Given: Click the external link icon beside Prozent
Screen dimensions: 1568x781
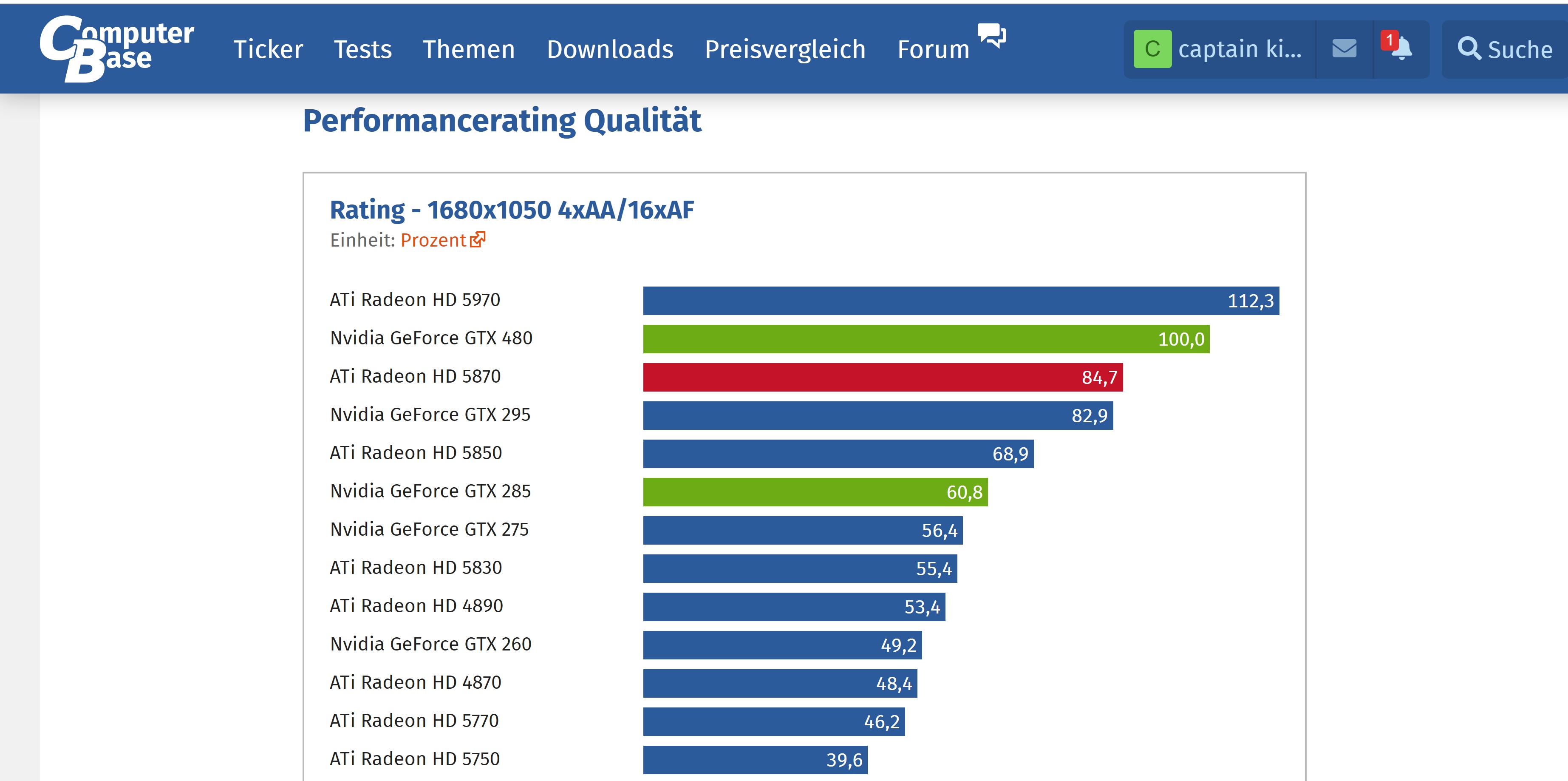Looking at the screenshot, I should click(478, 239).
